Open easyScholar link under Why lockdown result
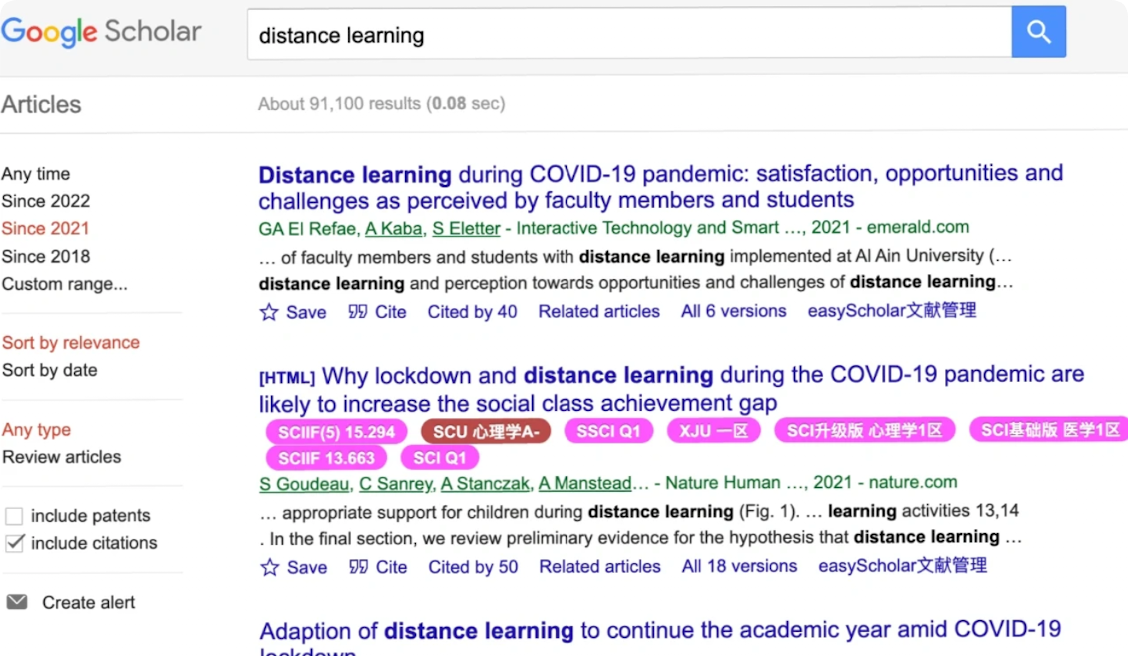 pos(903,566)
